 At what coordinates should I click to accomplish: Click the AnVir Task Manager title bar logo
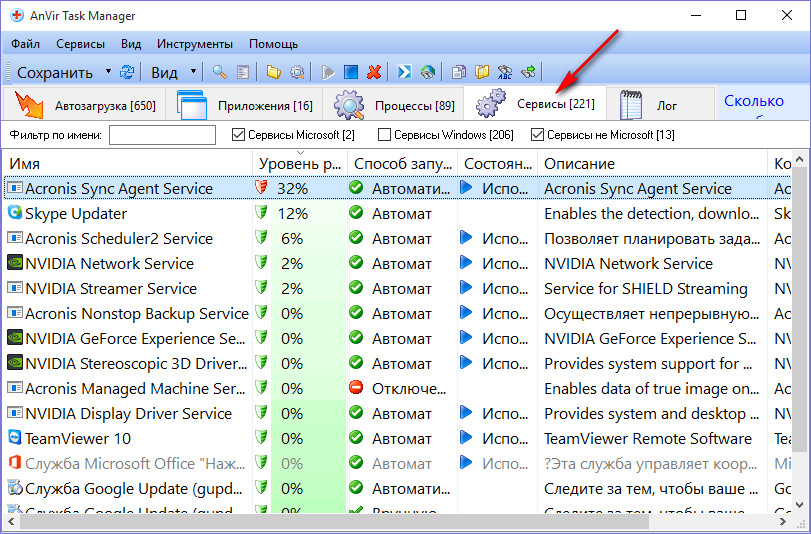tap(17, 16)
